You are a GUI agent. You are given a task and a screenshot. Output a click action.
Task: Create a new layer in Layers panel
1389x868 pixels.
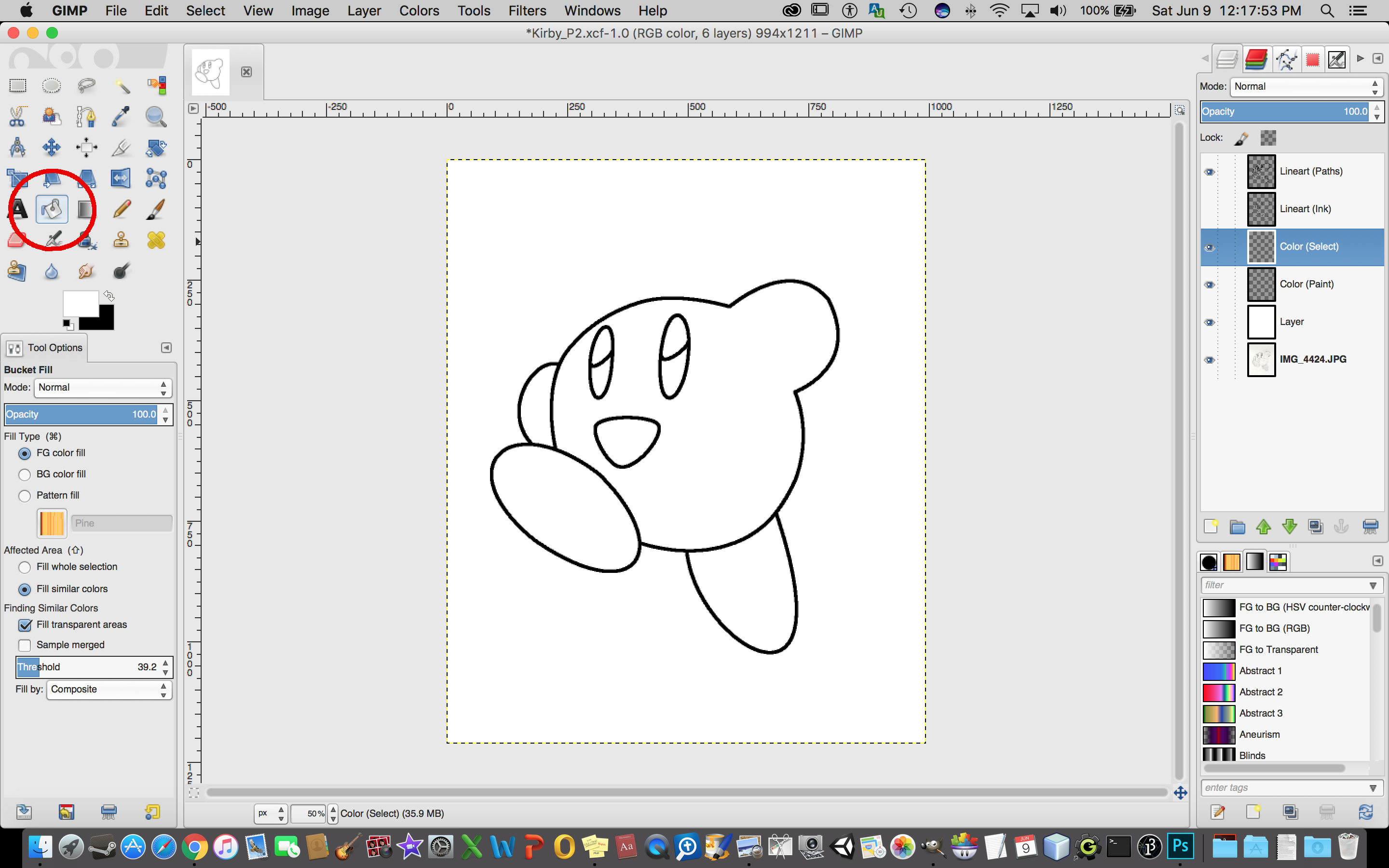click(1211, 527)
